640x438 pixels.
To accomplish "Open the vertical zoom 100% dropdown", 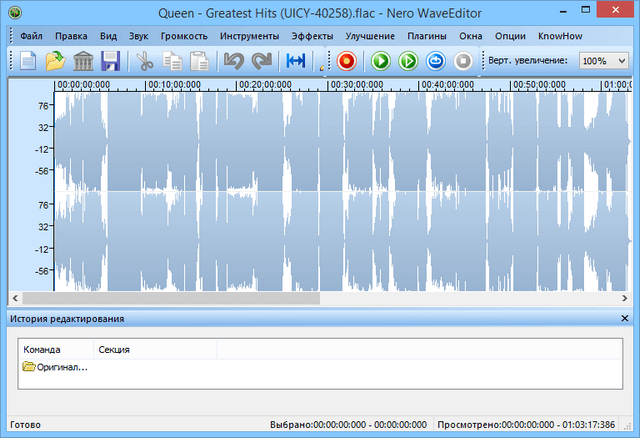I will 604,61.
